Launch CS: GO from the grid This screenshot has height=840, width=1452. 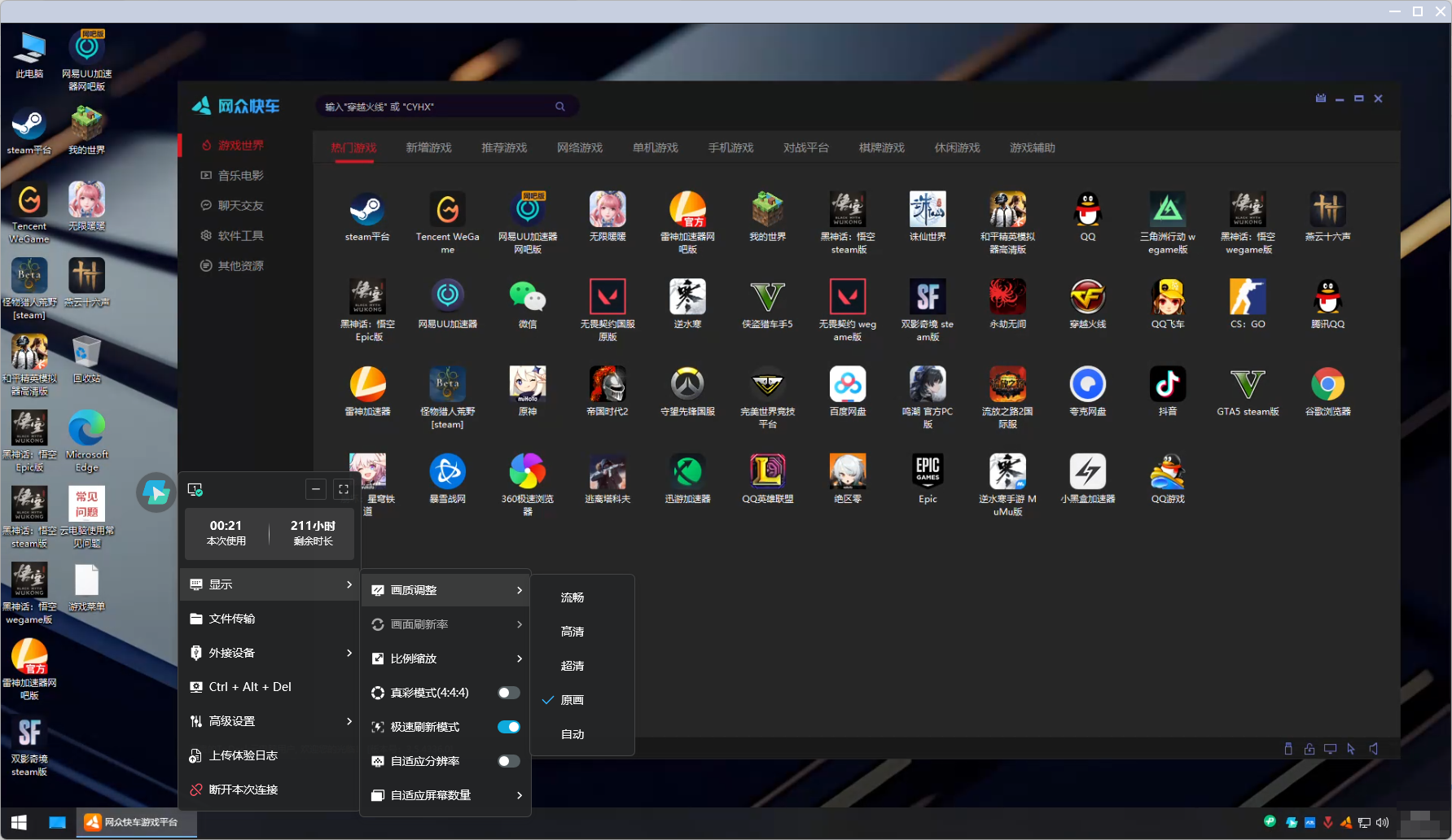coord(1248,304)
